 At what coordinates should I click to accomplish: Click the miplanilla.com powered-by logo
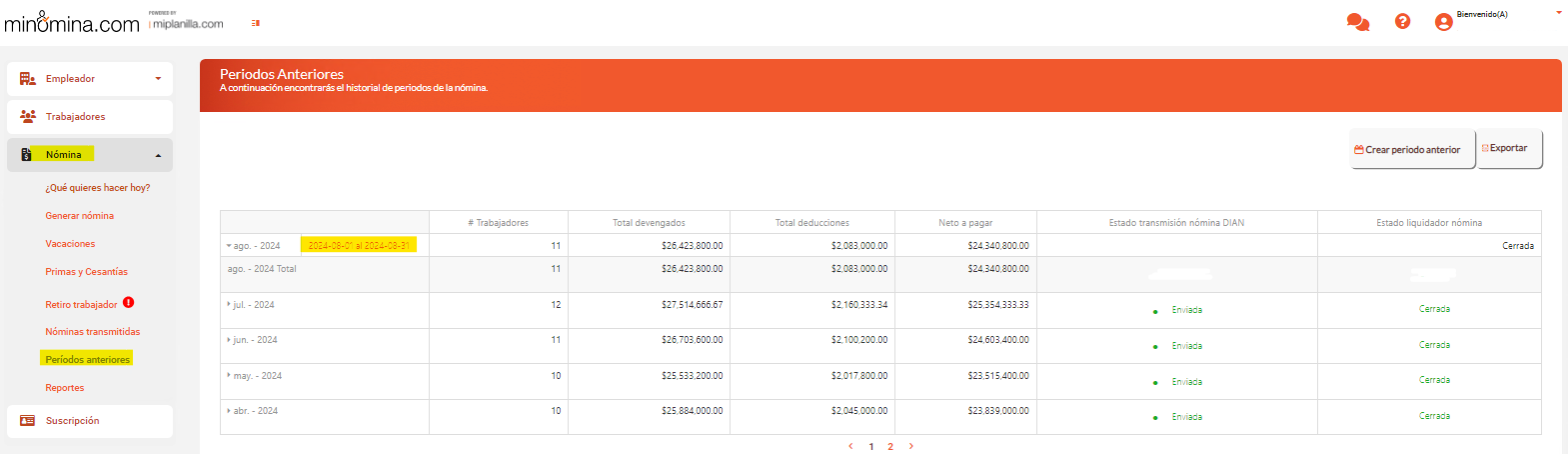(187, 22)
